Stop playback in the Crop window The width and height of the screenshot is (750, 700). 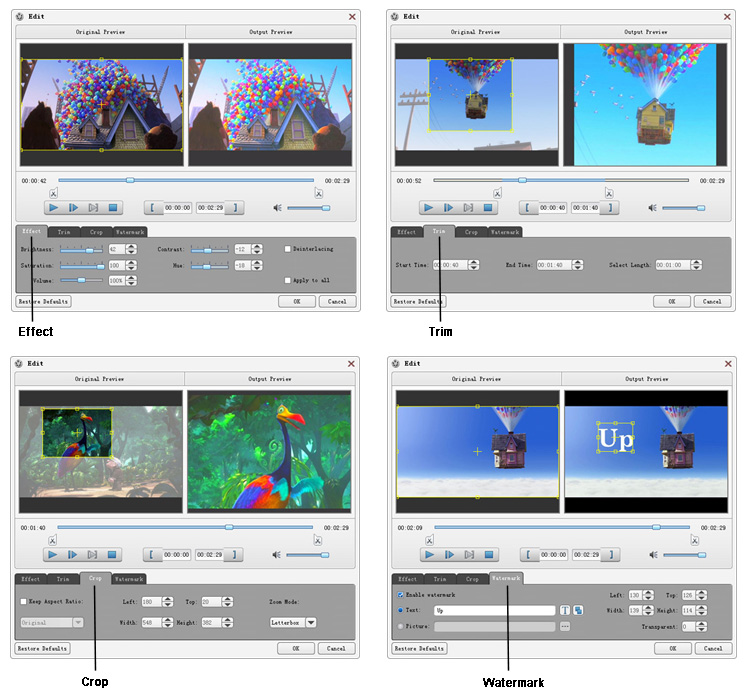[112, 555]
